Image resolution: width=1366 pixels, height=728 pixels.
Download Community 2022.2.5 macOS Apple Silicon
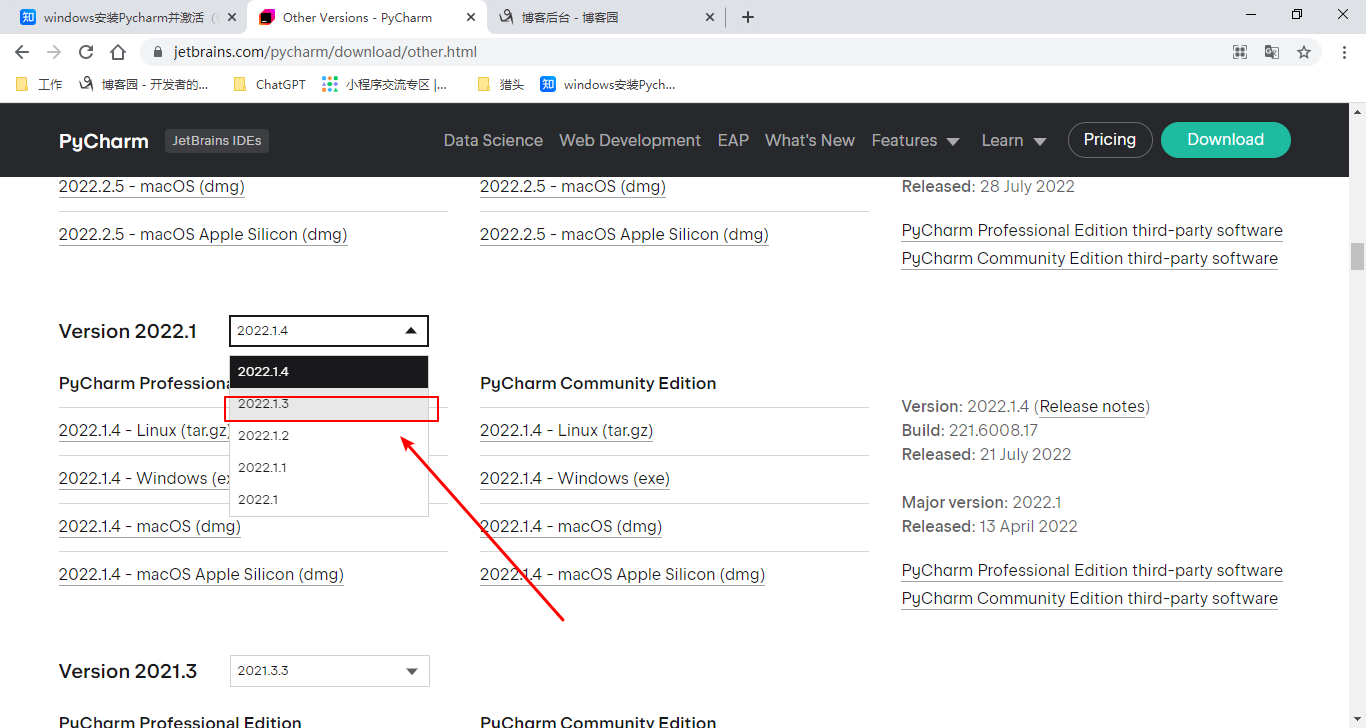(624, 235)
